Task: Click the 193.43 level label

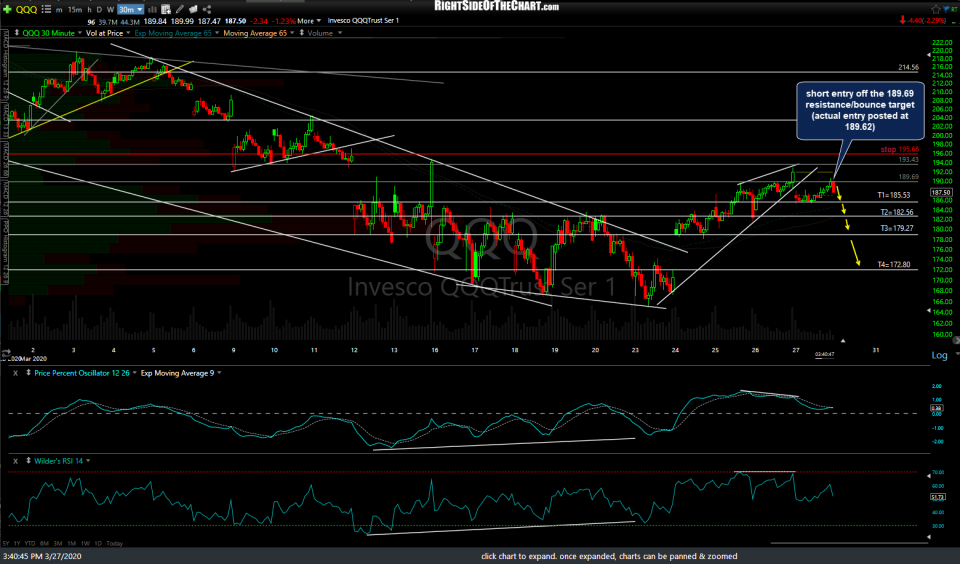Action: pyautogui.click(x=908, y=160)
